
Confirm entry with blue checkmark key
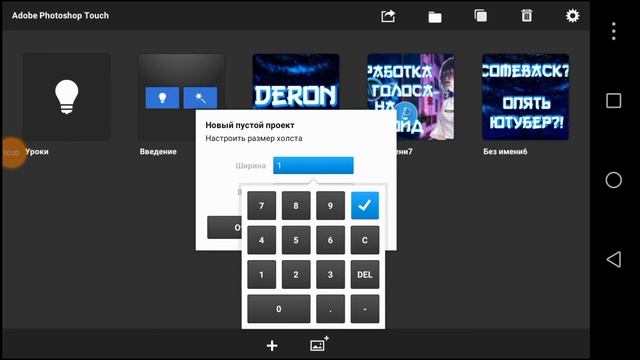364,205
